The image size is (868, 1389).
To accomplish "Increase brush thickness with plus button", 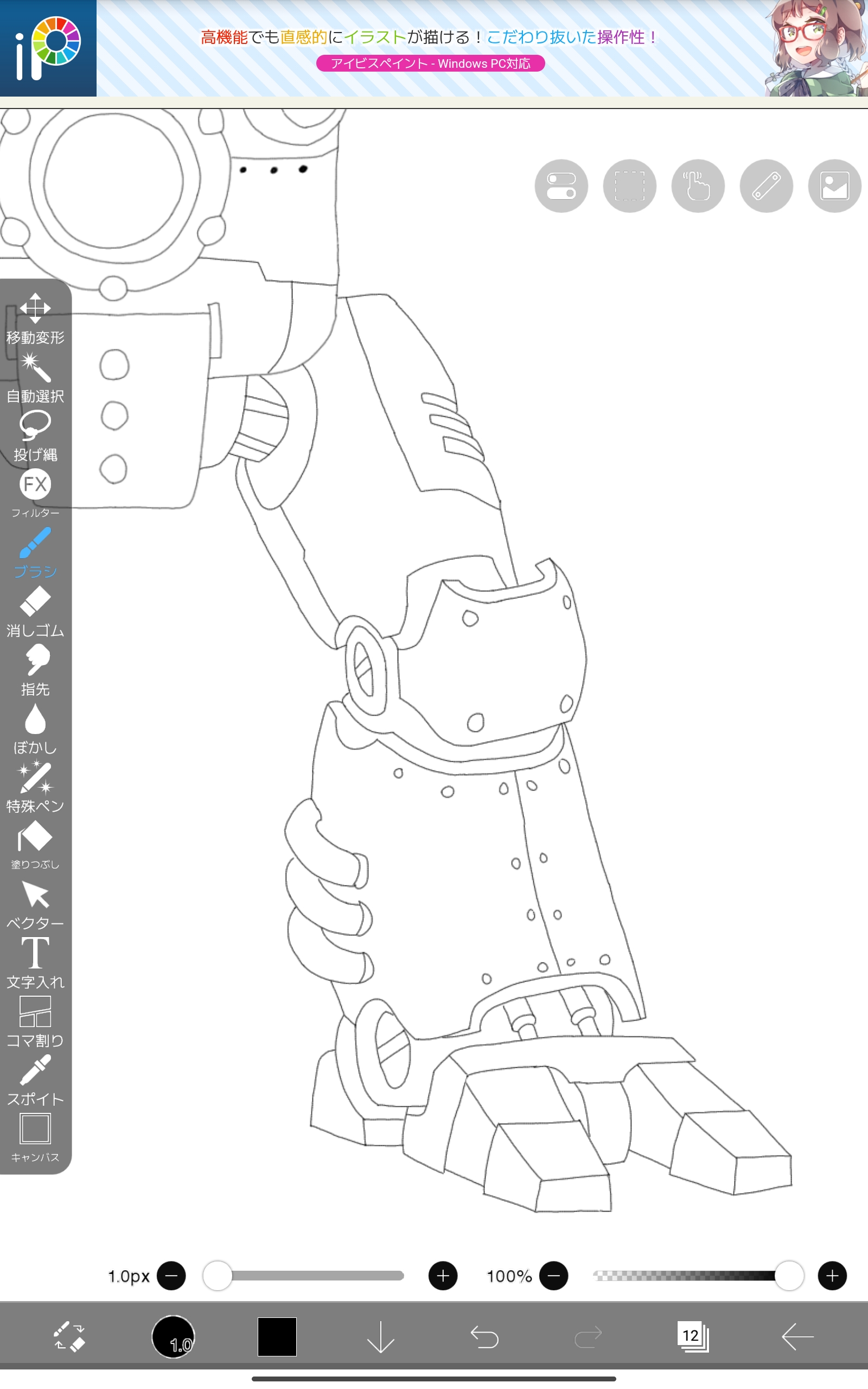I will pos(443,1276).
